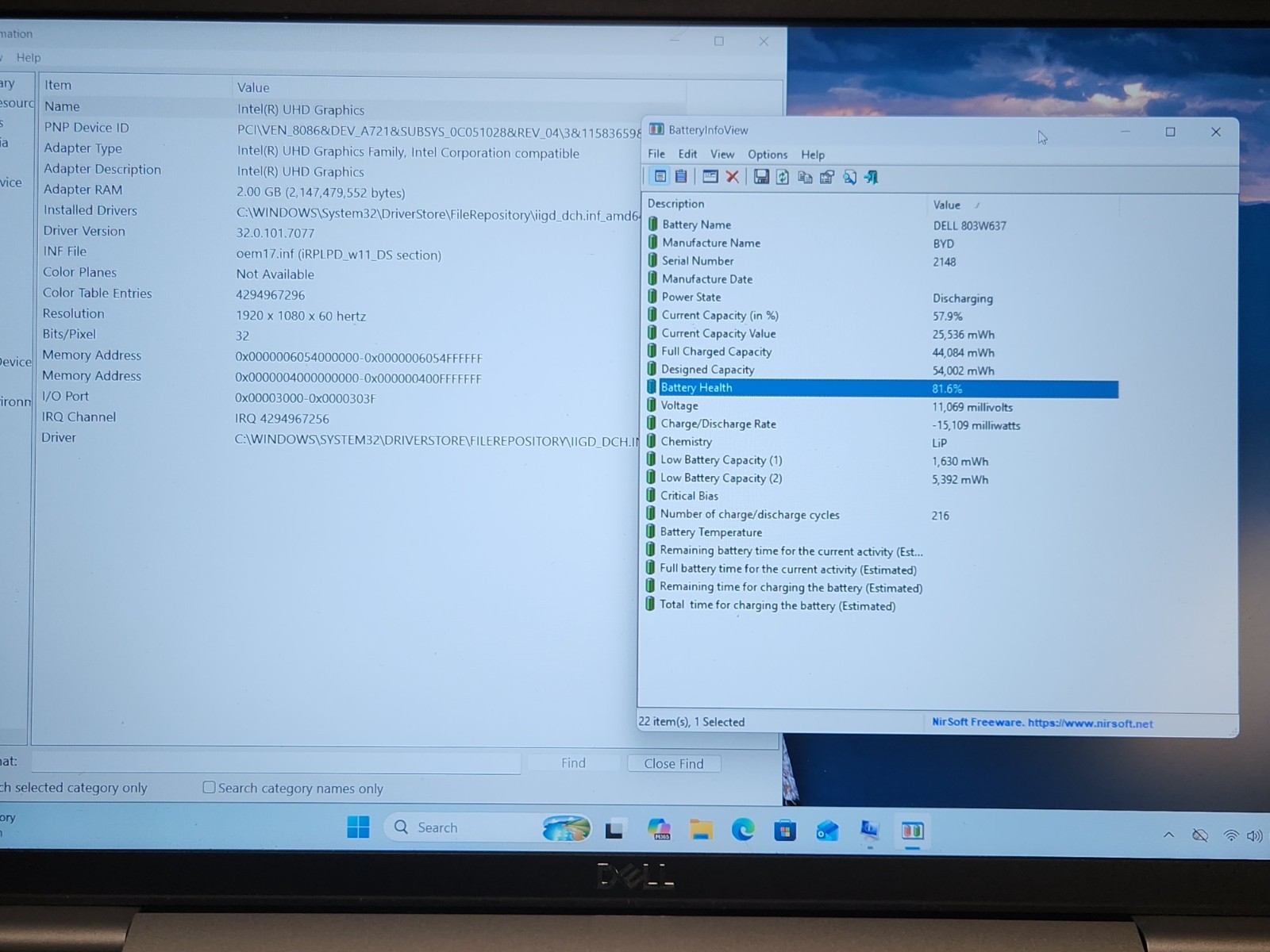This screenshot has width=1270, height=952.
Task: Click the Wi-Fi icon in system tray
Action: tap(1231, 835)
